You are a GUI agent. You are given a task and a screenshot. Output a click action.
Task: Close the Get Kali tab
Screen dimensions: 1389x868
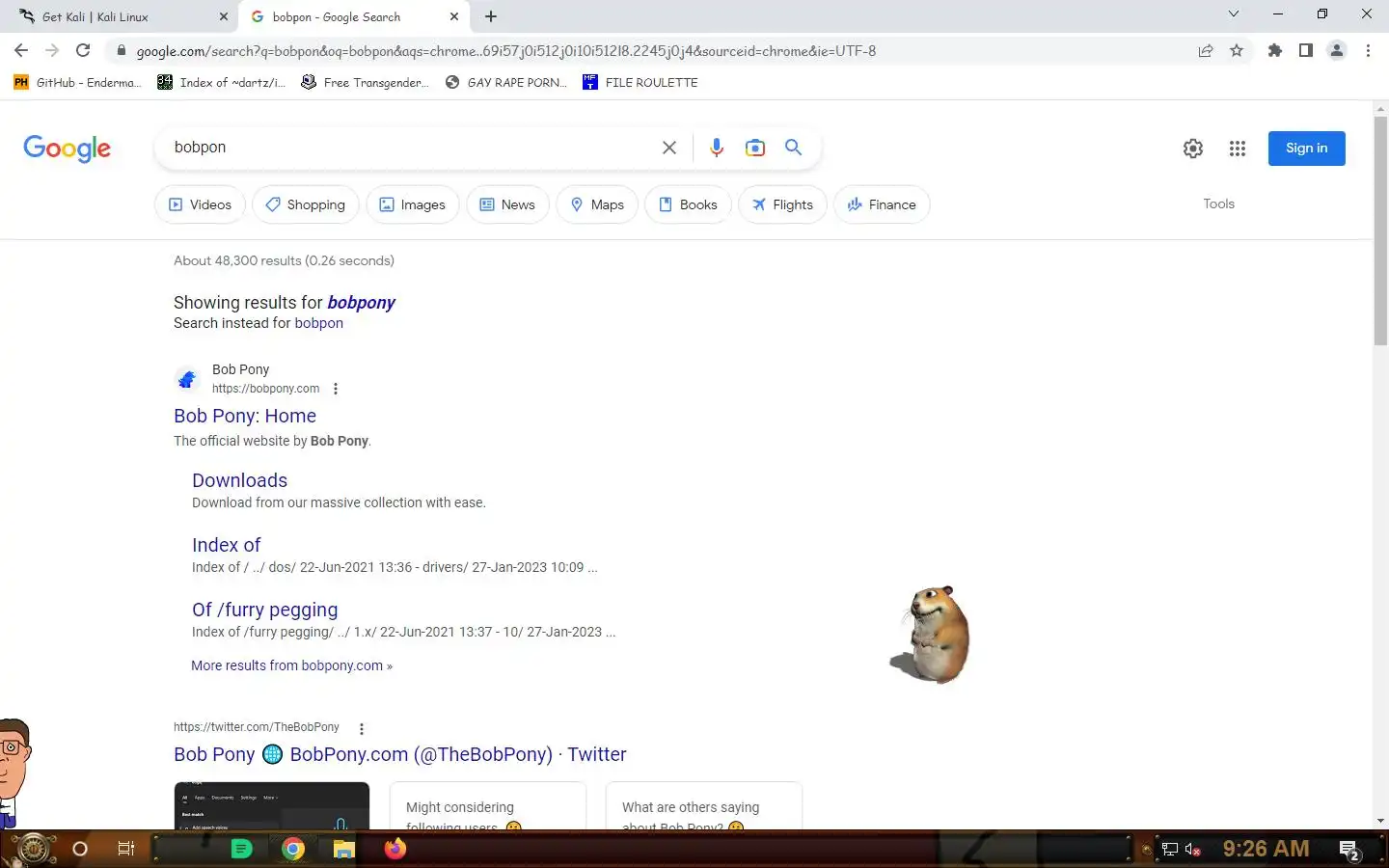(x=224, y=16)
